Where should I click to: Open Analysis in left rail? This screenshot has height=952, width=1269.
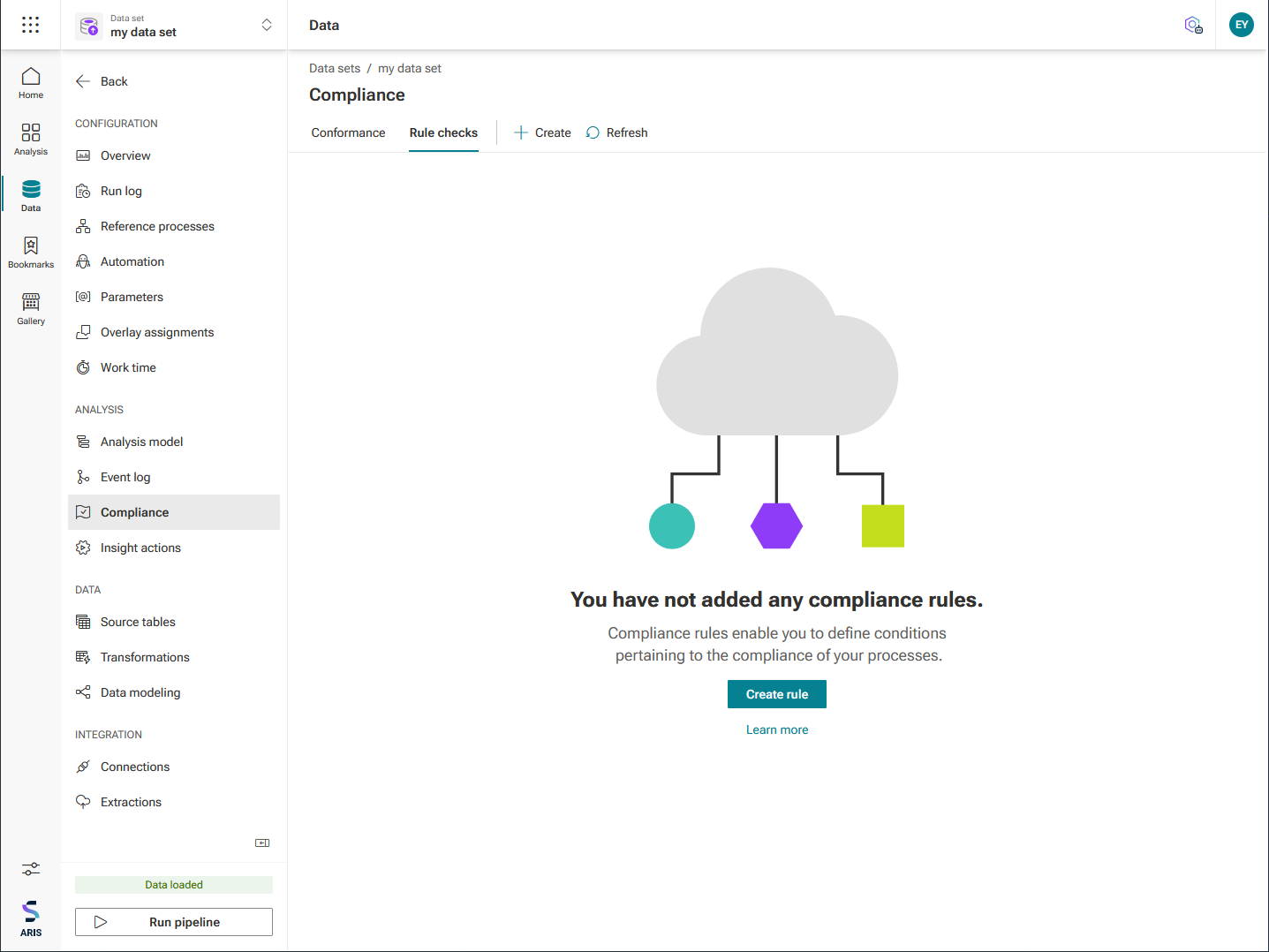(x=31, y=140)
